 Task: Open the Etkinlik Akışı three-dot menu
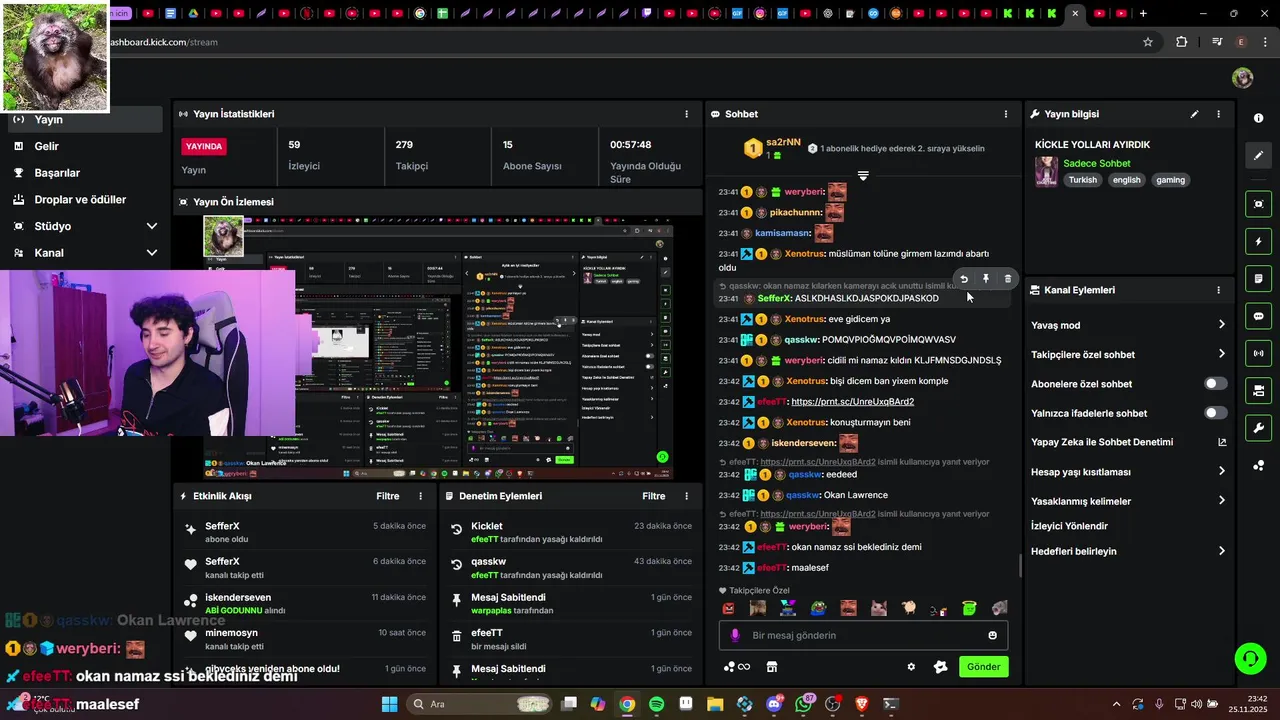420,496
